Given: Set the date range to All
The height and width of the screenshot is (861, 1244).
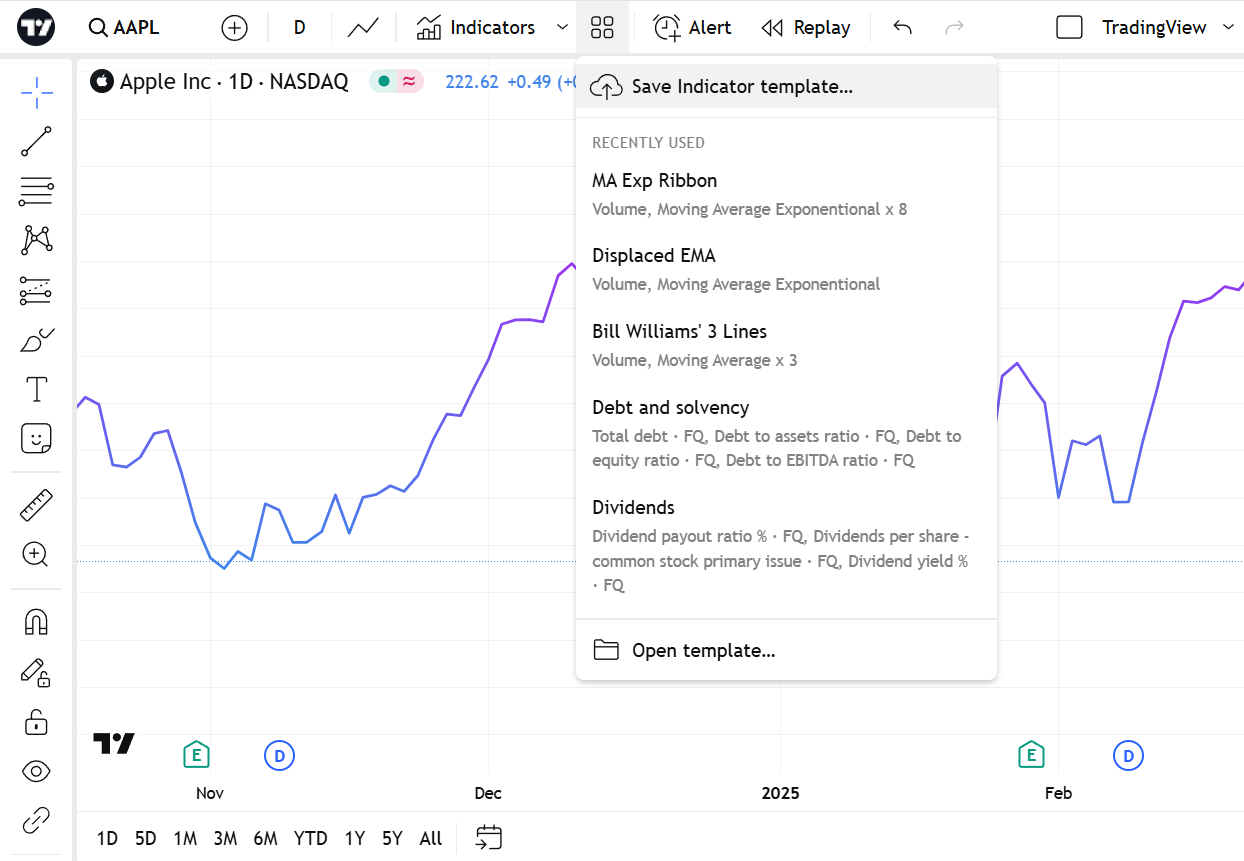Looking at the screenshot, I should point(431,838).
